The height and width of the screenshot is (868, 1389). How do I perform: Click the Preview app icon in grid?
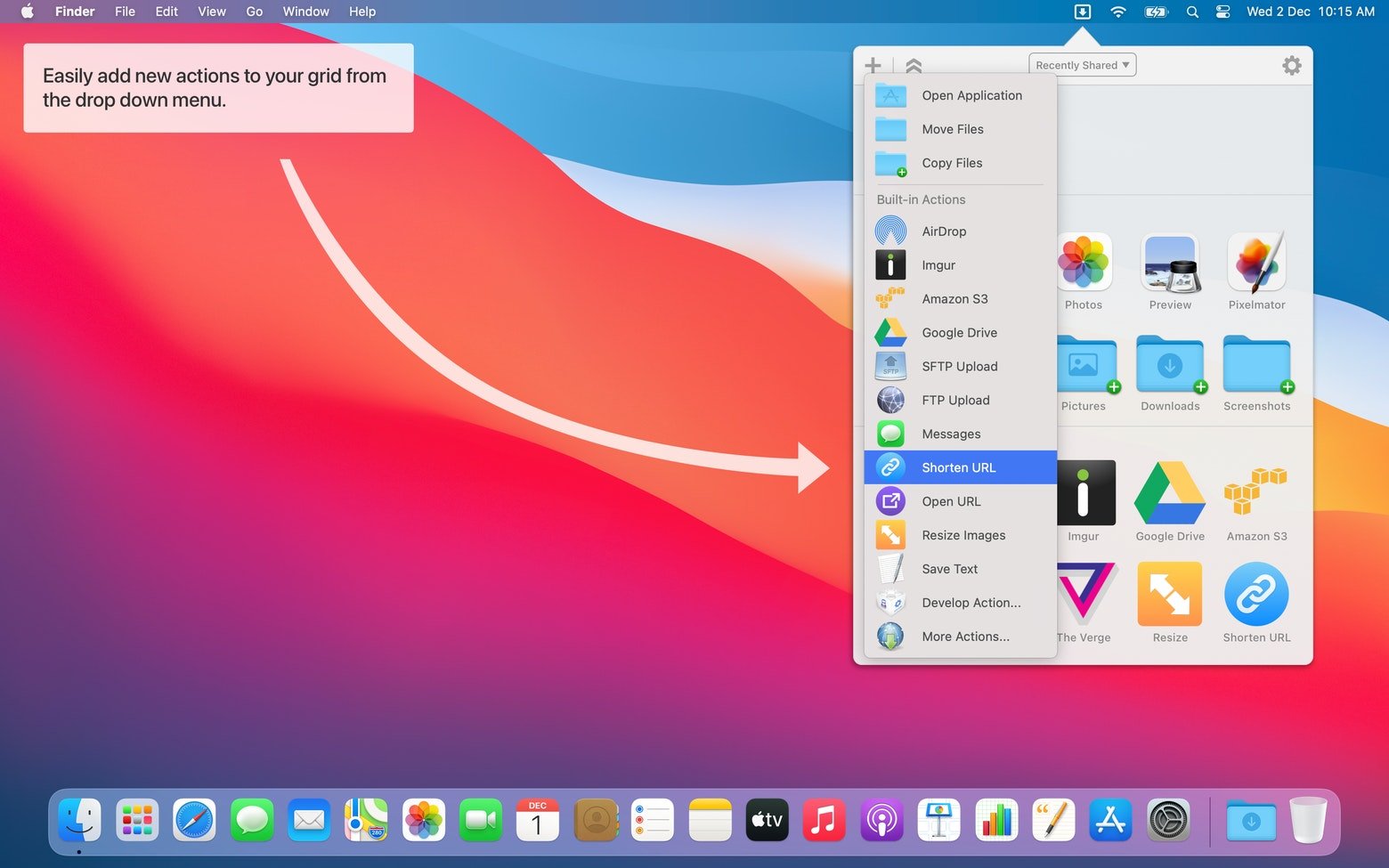(x=1170, y=264)
